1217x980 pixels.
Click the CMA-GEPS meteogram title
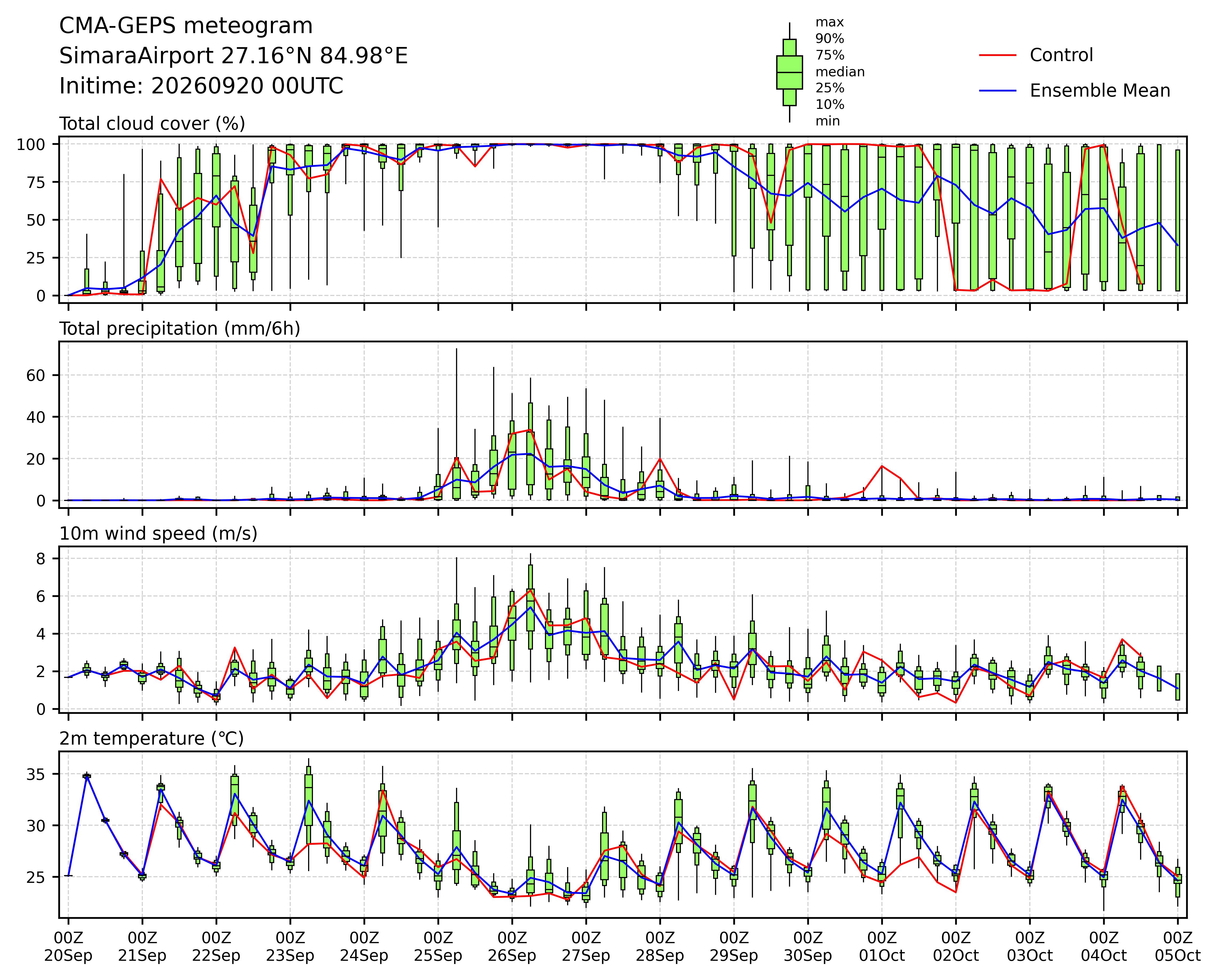click(186, 26)
